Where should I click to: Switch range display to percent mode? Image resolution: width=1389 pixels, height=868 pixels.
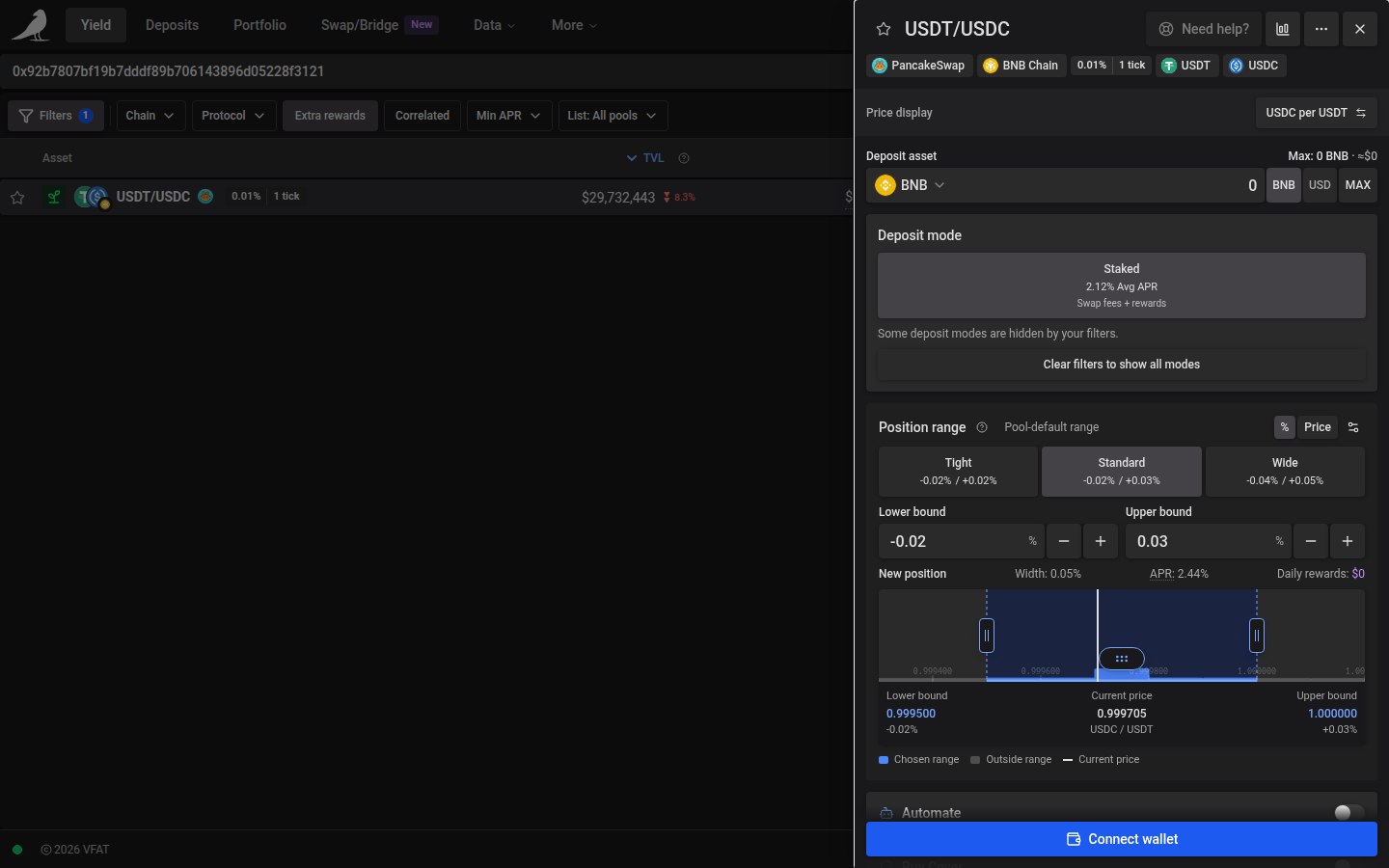click(x=1284, y=427)
